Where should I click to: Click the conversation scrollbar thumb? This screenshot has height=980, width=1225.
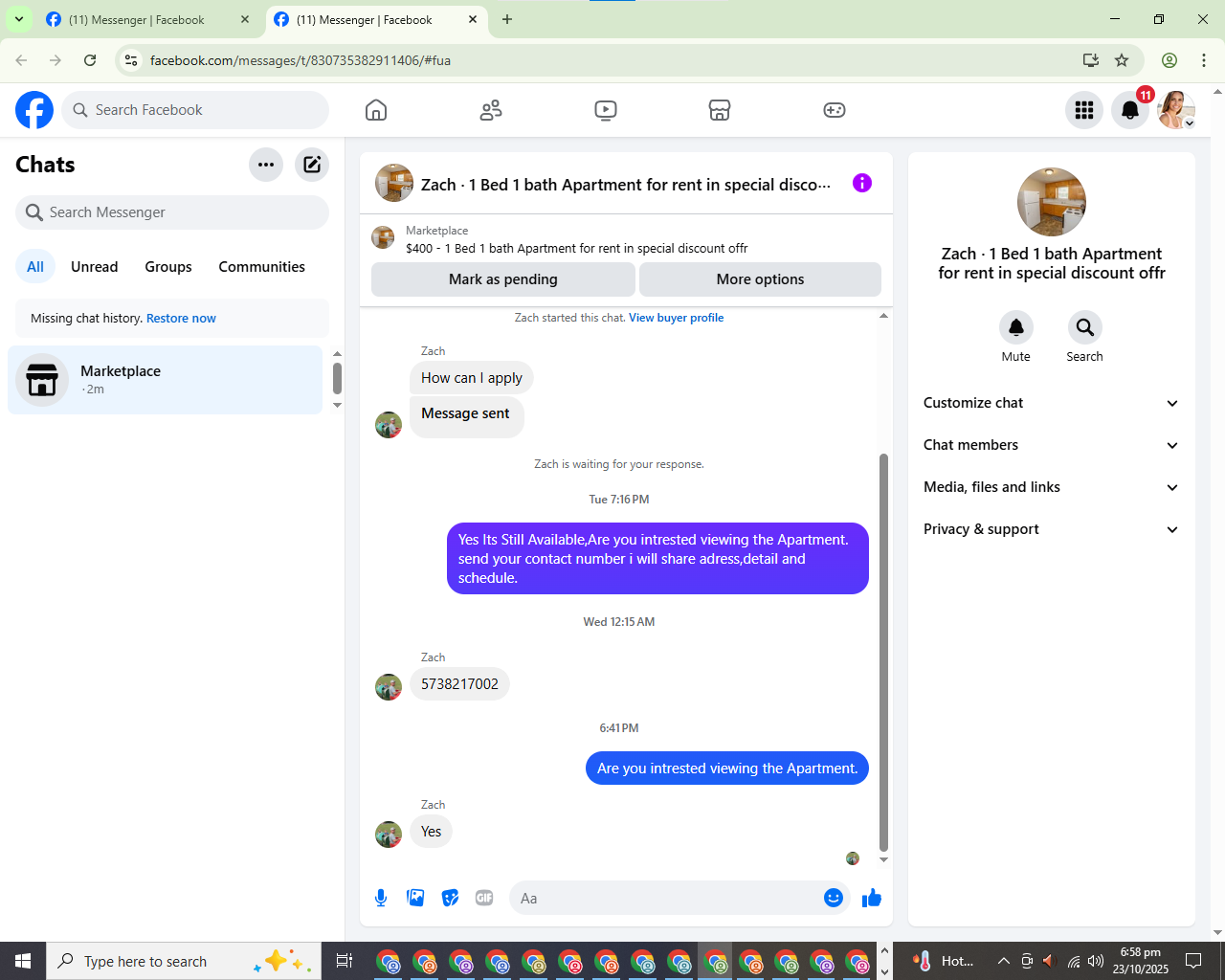883,653
